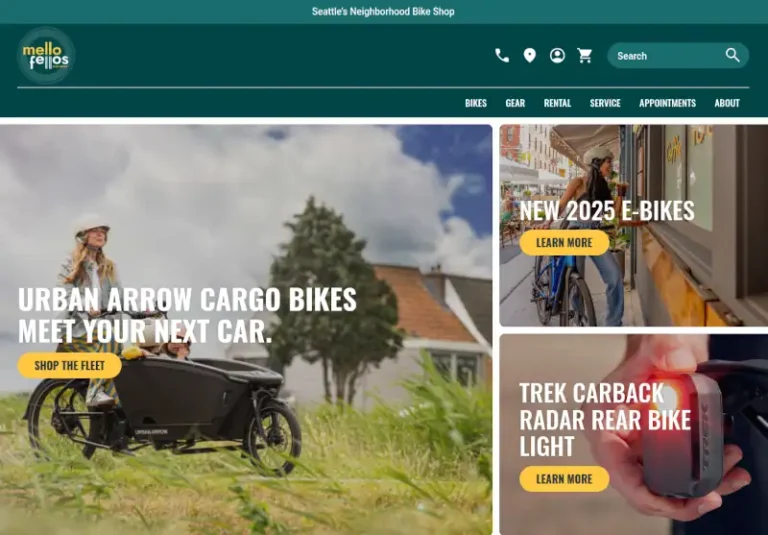Open the About menu item
Screen dimensions: 768x535
[x=727, y=103]
